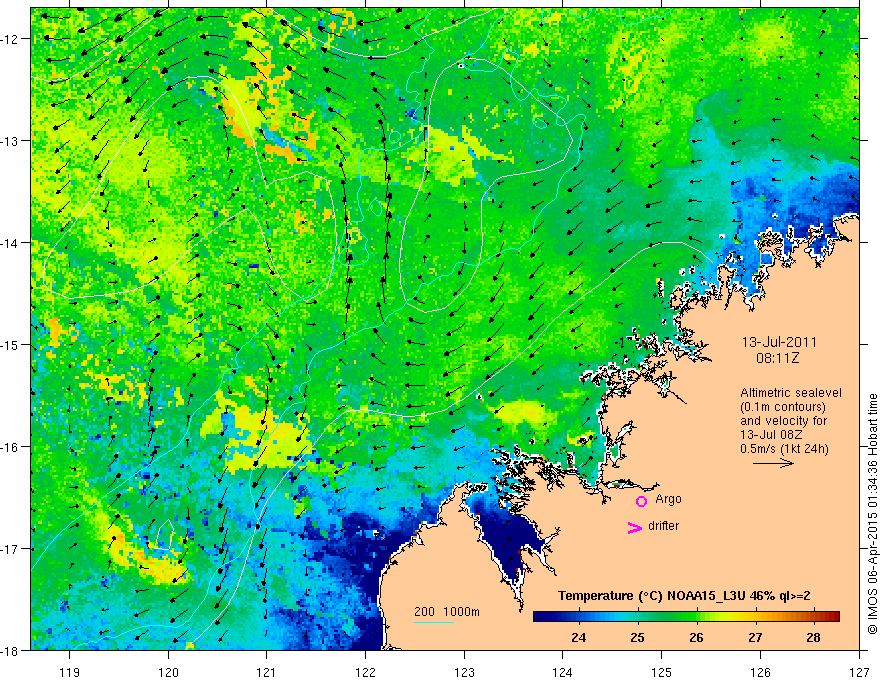
Task: Select the time text 08:11Z
Action: coord(777,358)
